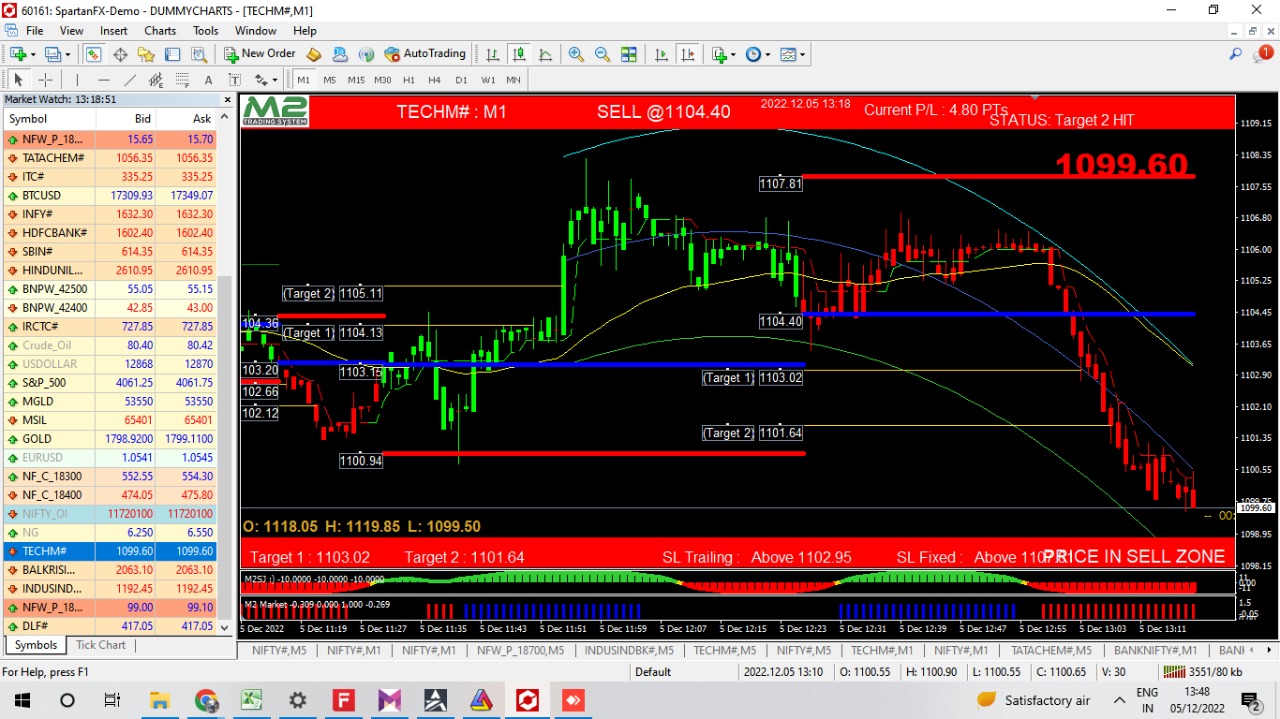Toggle chart shift
Viewport: 1280px width, 719px height.
(688, 54)
